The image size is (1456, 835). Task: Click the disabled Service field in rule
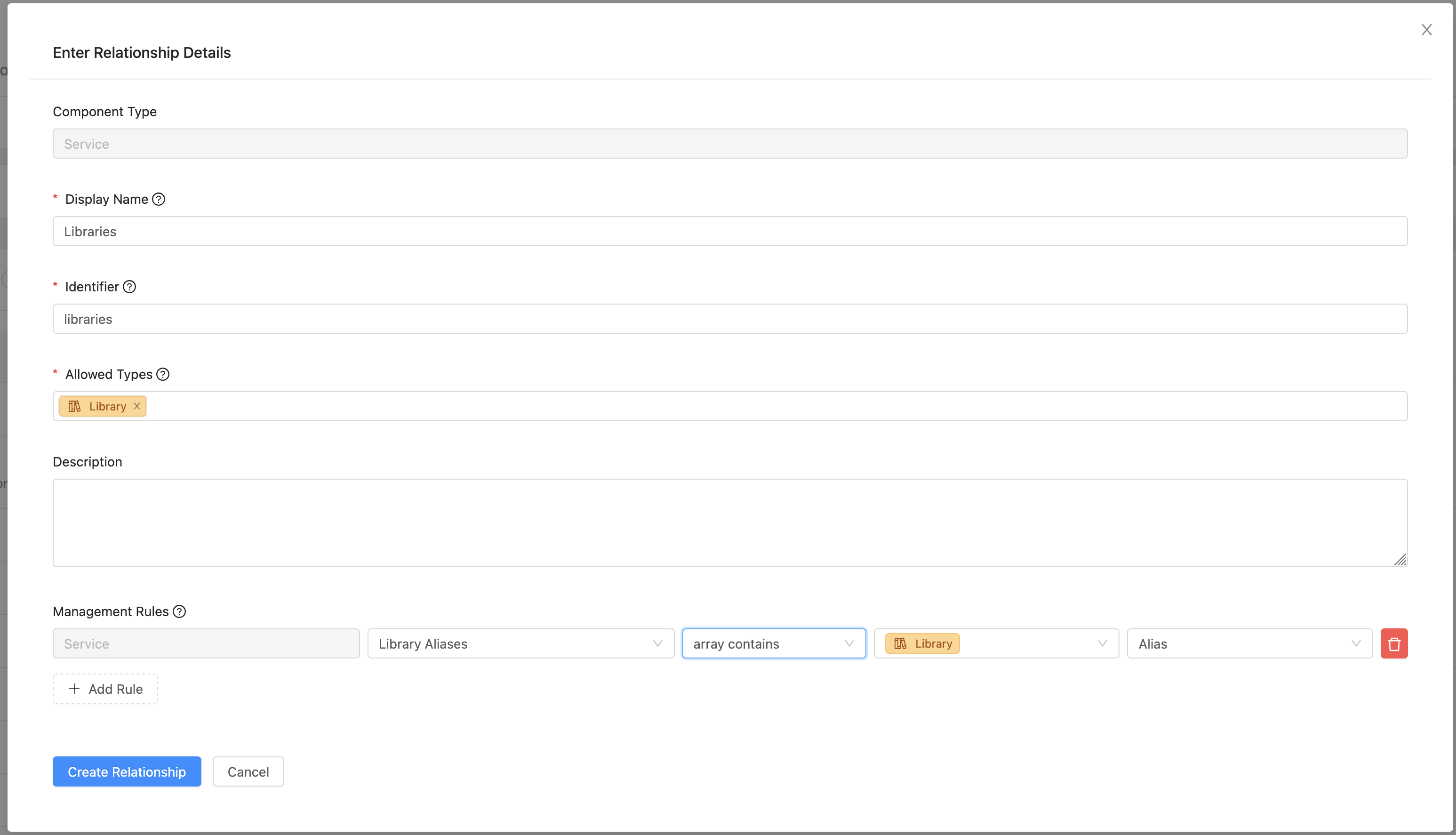(x=206, y=643)
